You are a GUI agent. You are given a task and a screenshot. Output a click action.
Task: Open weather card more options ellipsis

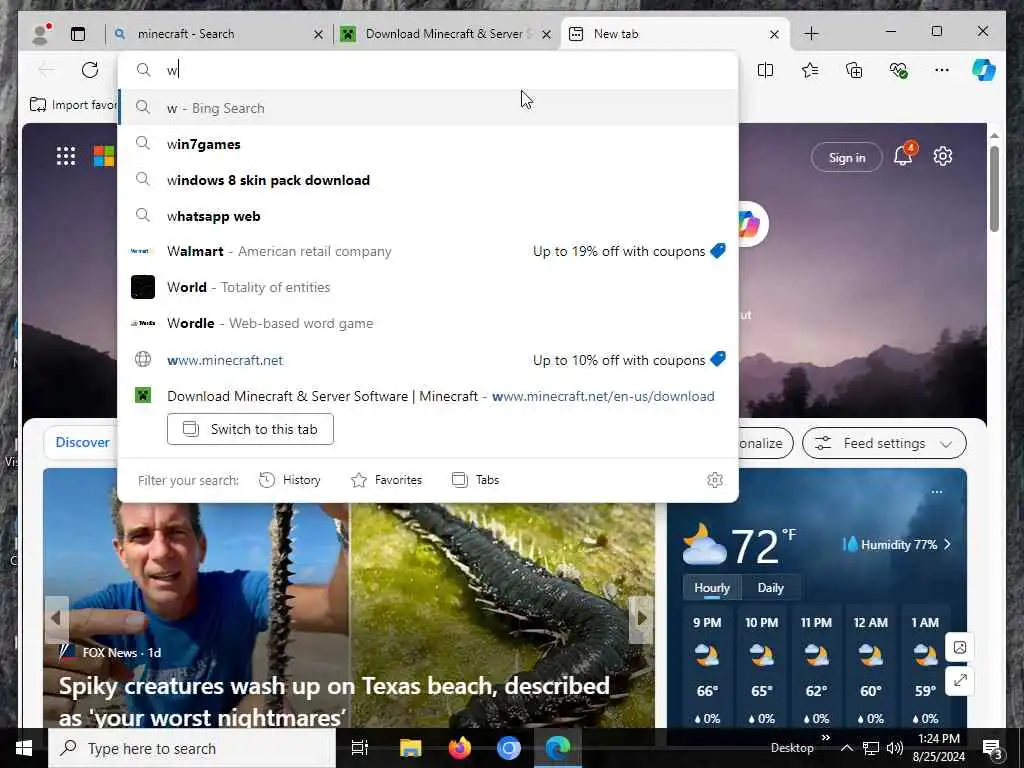(x=936, y=492)
